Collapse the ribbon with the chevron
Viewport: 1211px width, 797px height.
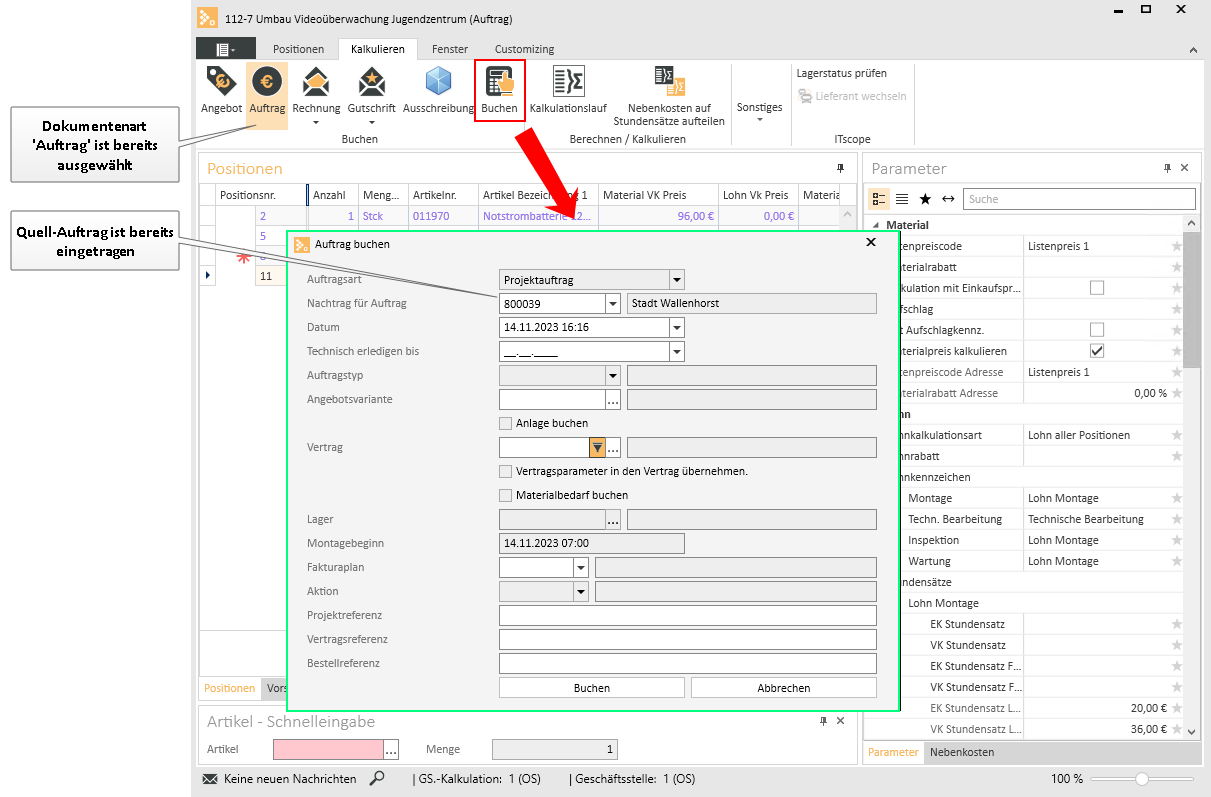click(x=1193, y=49)
